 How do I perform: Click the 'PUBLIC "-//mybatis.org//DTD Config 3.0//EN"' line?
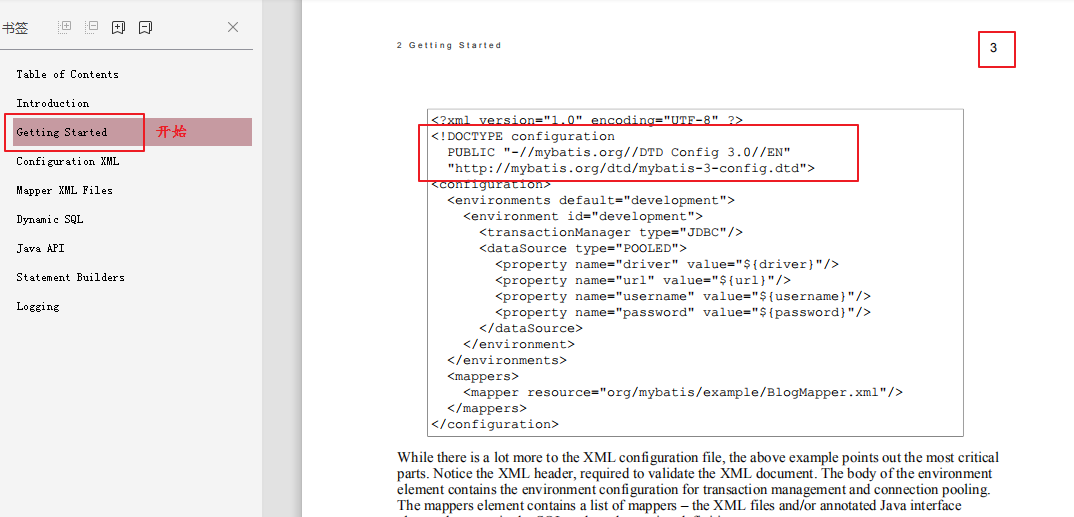click(x=620, y=152)
